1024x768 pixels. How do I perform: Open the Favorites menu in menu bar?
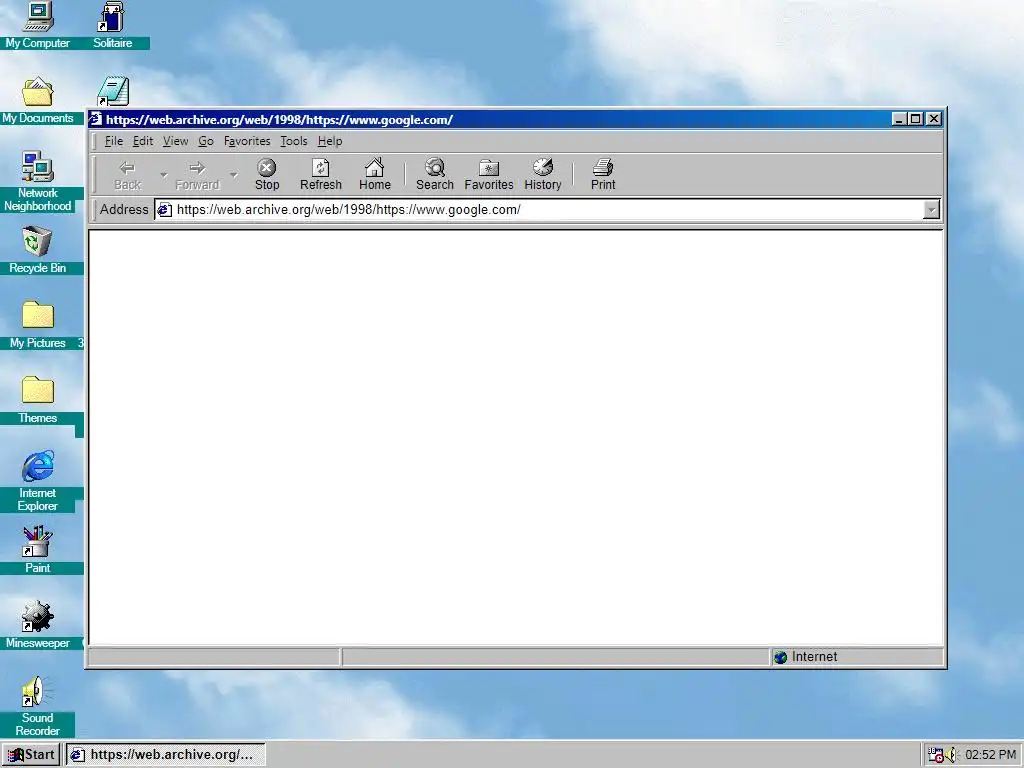pyautogui.click(x=247, y=141)
